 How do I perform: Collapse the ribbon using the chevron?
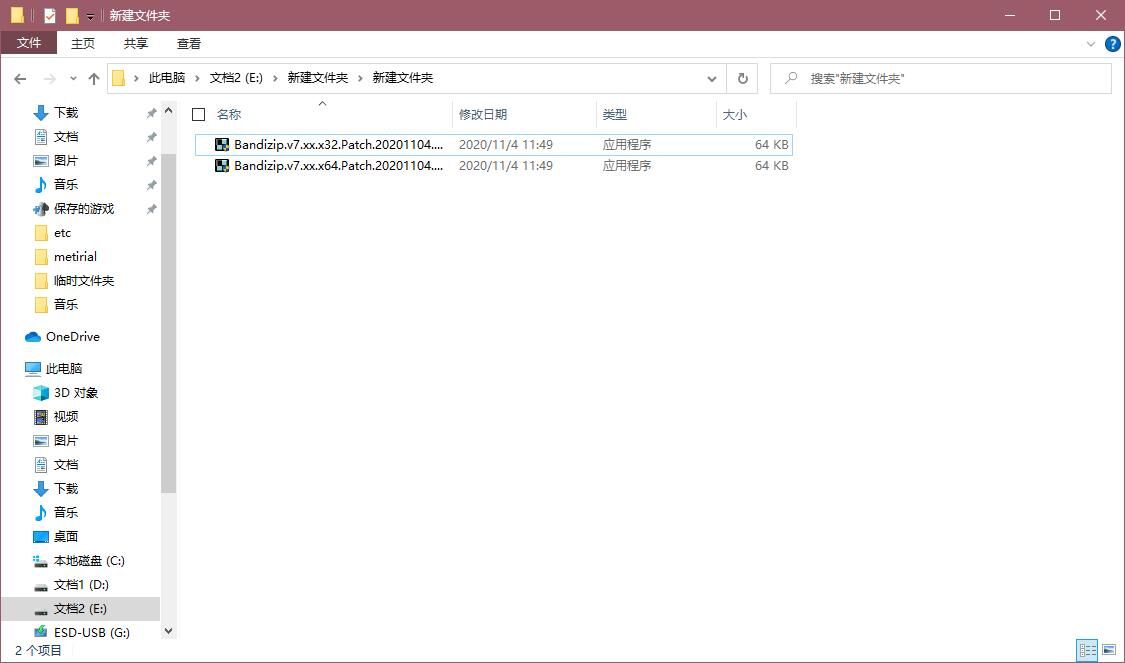click(x=1090, y=44)
